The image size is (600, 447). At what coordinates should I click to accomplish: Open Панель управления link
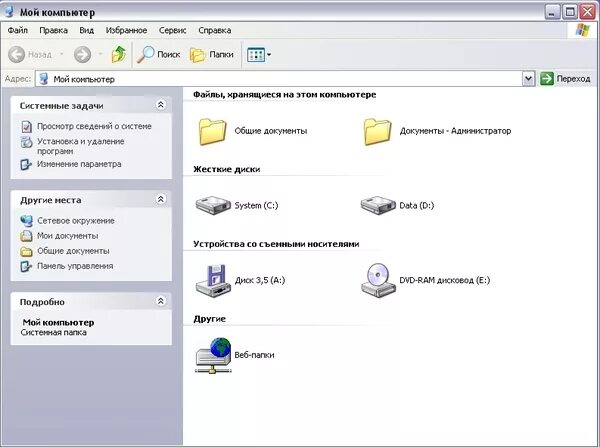[x=75, y=266]
